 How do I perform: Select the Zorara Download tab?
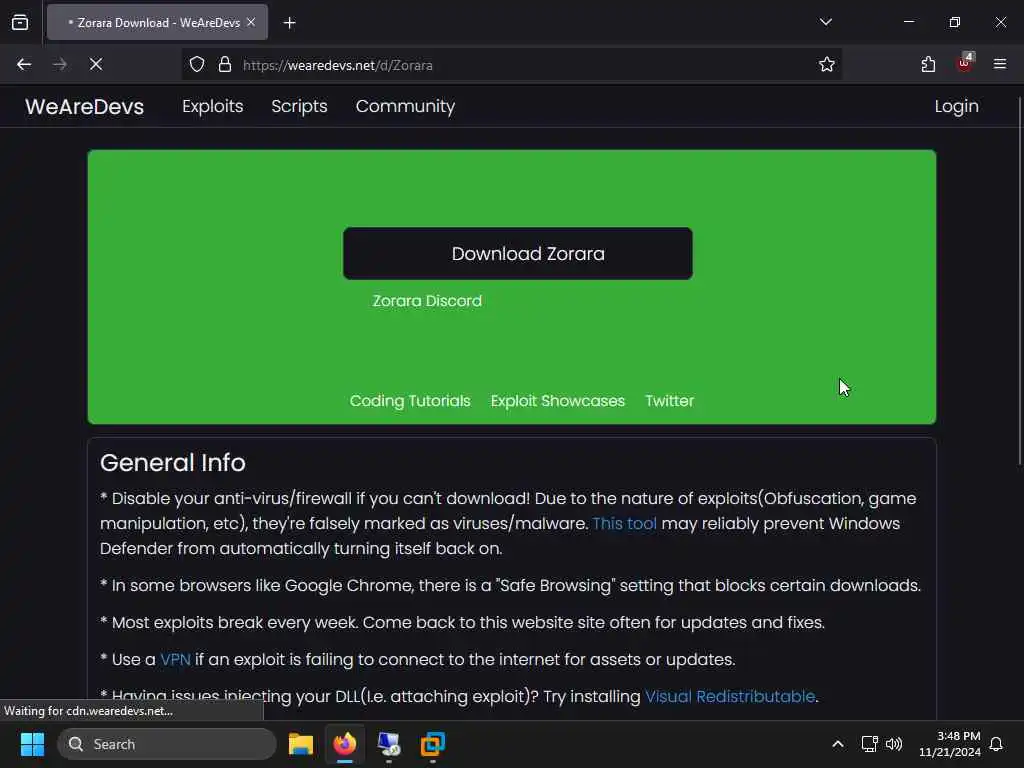157,22
